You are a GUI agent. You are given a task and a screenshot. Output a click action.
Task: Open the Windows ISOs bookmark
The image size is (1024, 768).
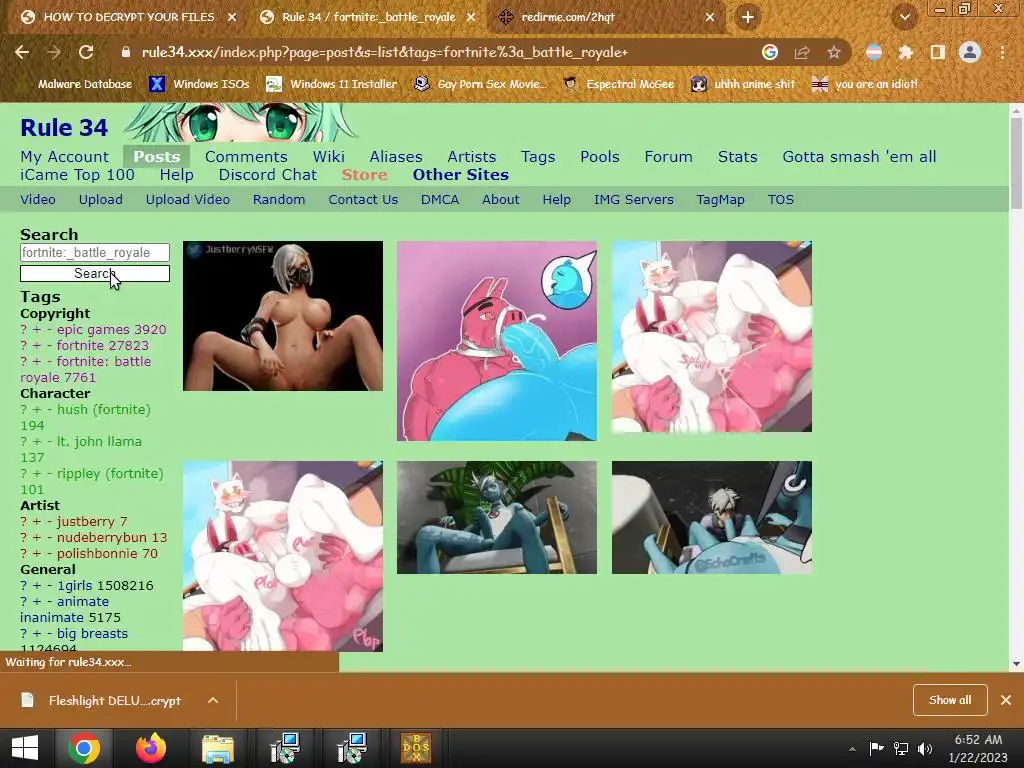pyautogui.click(x=199, y=84)
